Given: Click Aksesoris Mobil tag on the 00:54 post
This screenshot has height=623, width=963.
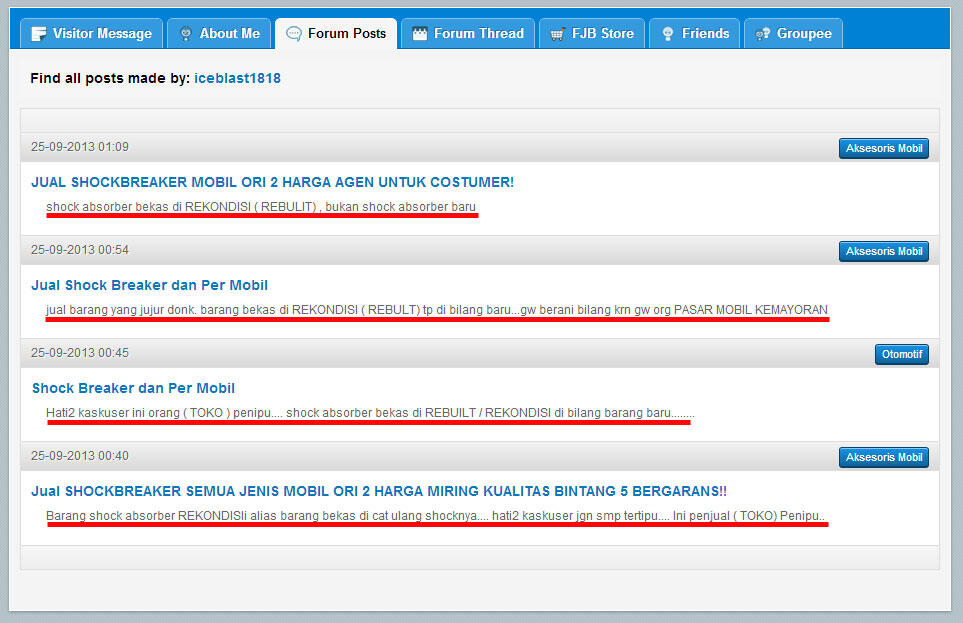Looking at the screenshot, I should point(884,251).
